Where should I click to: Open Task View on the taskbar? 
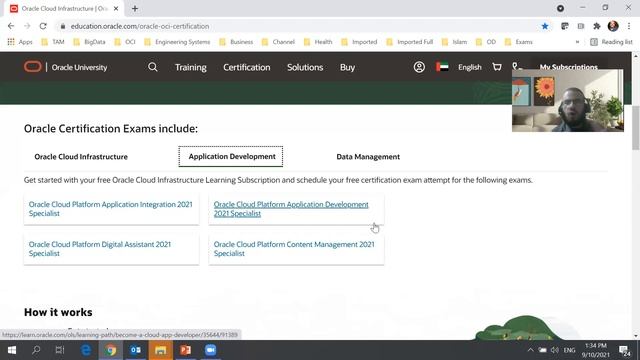60,350
